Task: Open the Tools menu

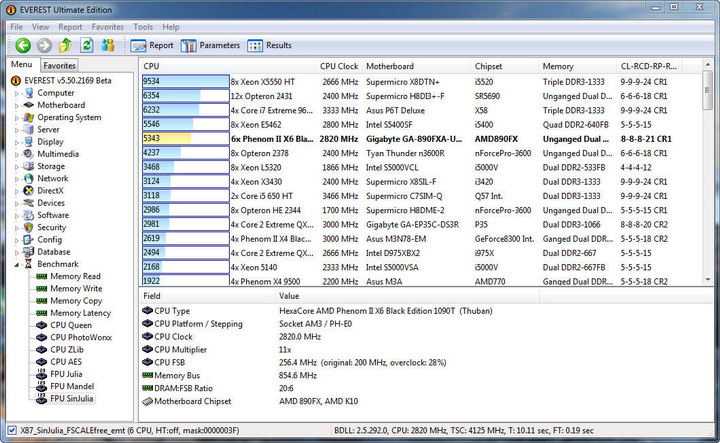Action: click(x=143, y=27)
